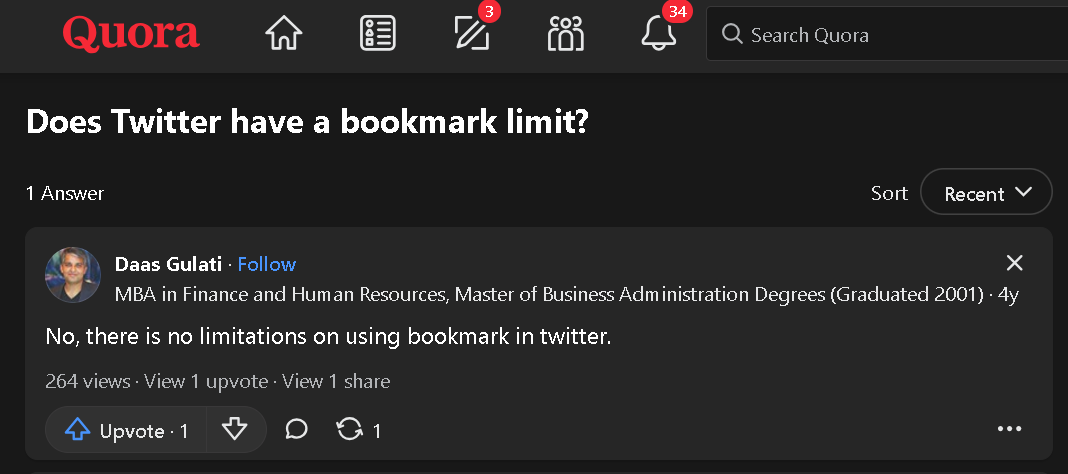Open the Spaces people icon
The width and height of the screenshot is (1068, 474).
tap(566, 33)
